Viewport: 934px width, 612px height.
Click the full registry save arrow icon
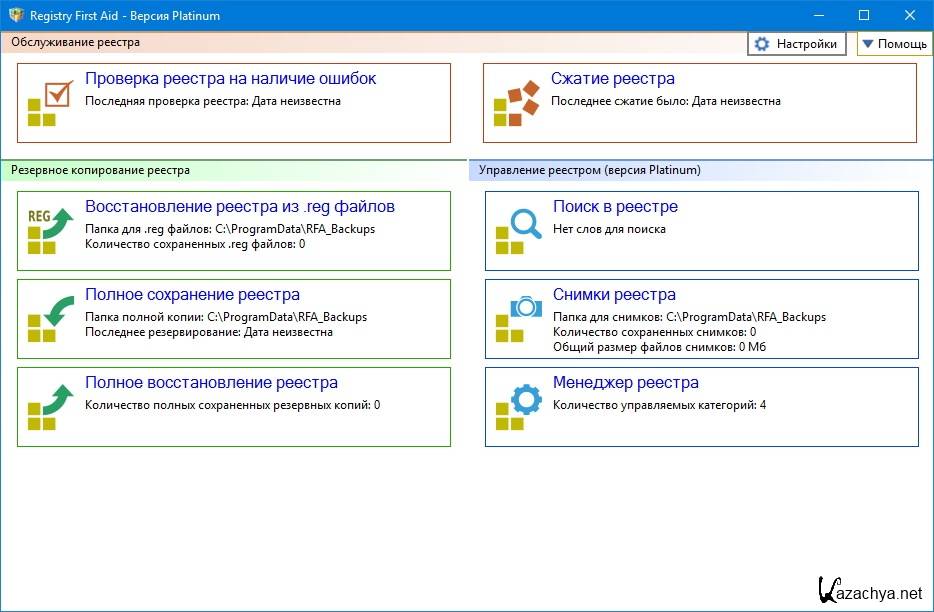(x=49, y=319)
